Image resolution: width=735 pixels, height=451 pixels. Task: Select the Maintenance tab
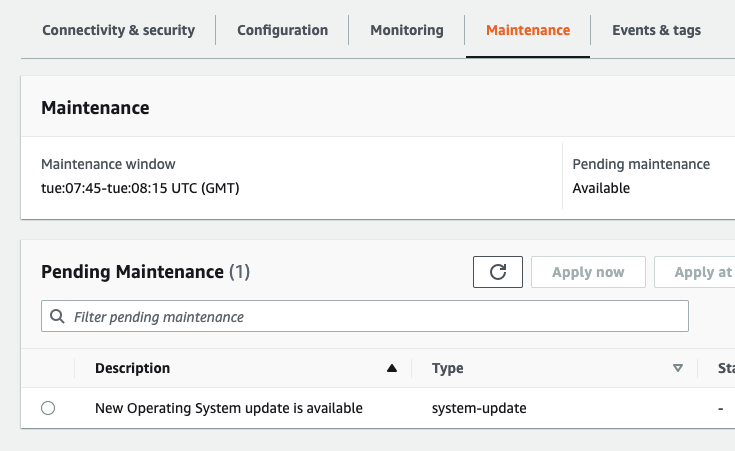pyautogui.click(x=527, y=30)
